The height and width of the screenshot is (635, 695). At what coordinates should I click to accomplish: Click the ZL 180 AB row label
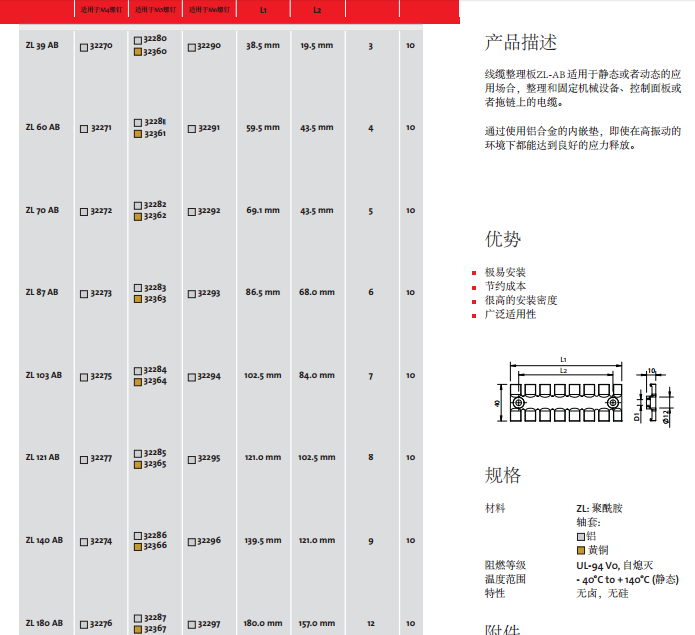(x=43, y=623)
